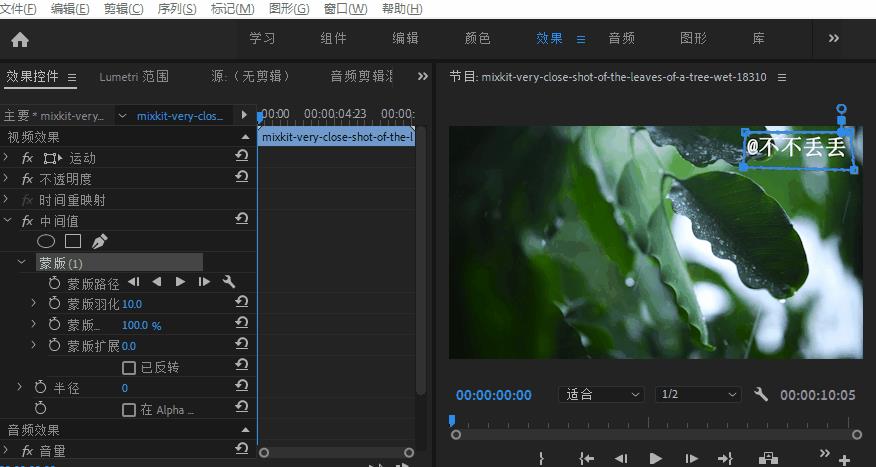
Task: Switch to 颜色 workspace
Action: coord(477,39)
